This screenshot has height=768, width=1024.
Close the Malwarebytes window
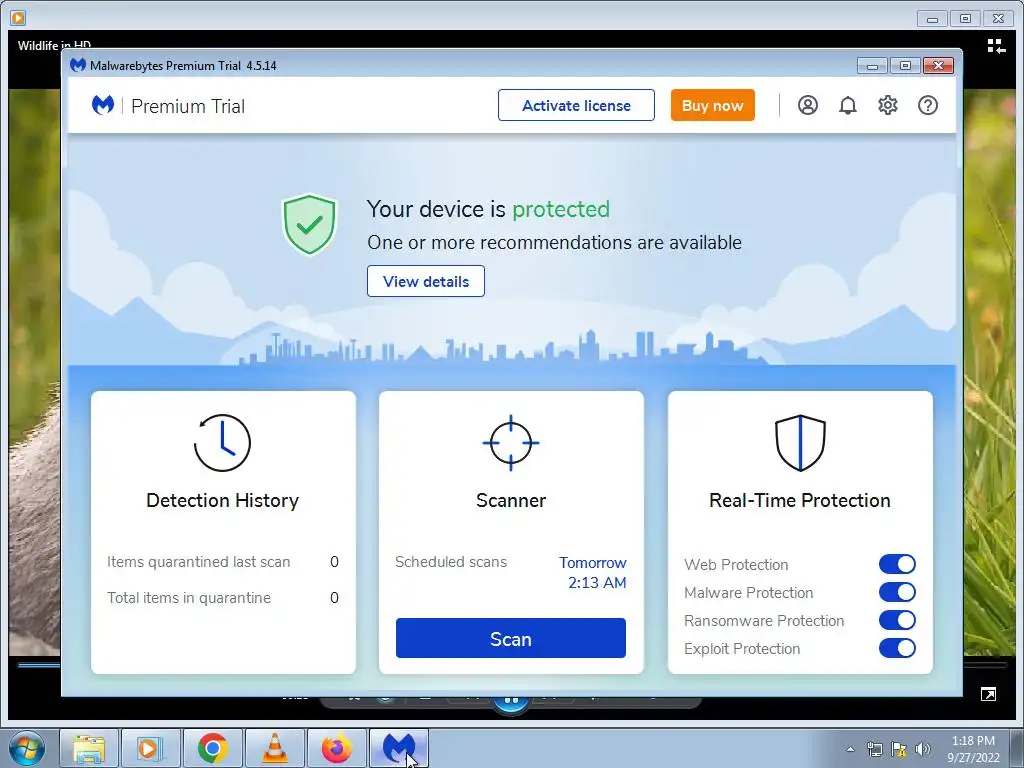pyautogui.click(x=938, y=65)
